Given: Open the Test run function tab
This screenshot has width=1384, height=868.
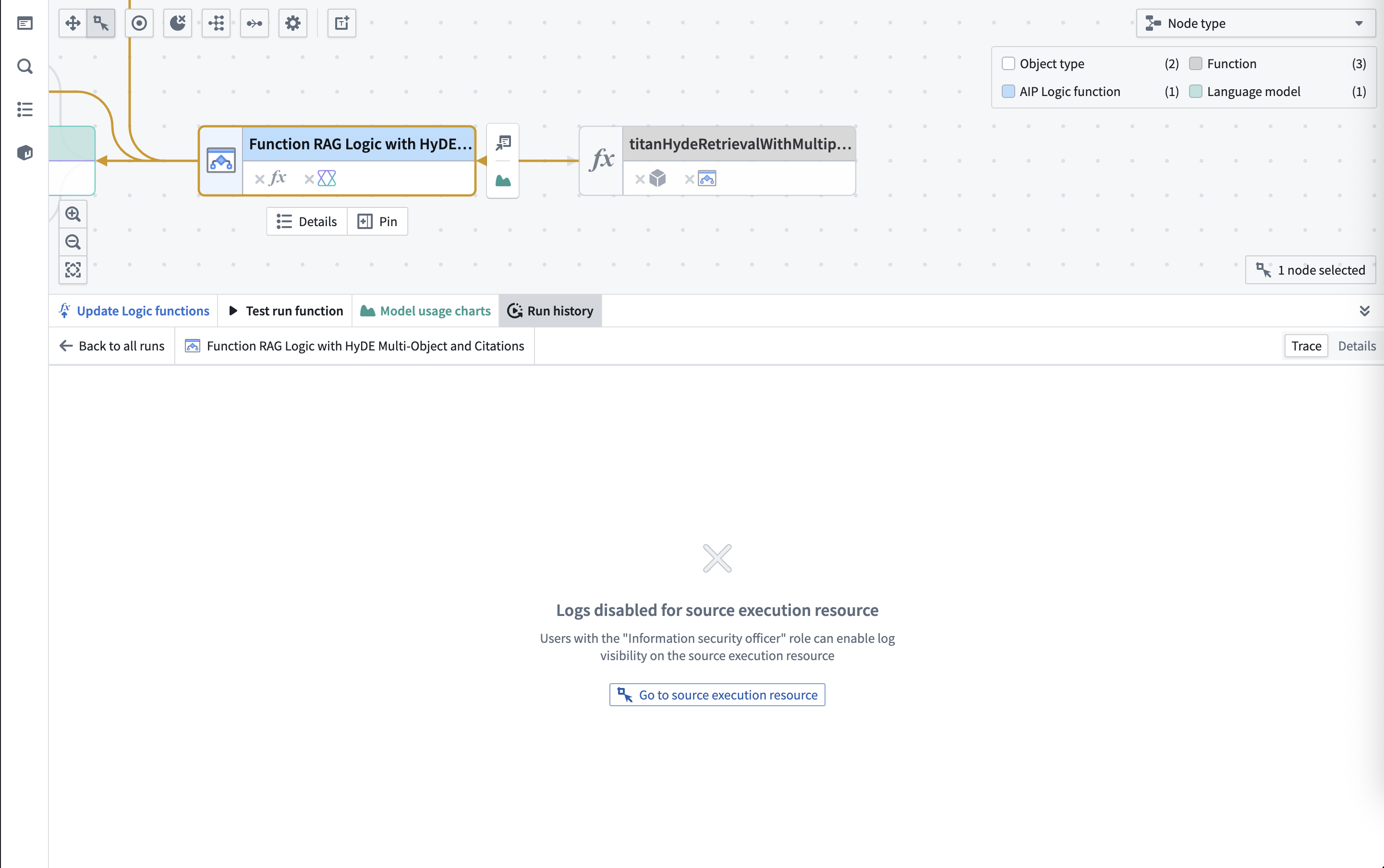Looking at the screenshot, I should [x=284, y=311].
